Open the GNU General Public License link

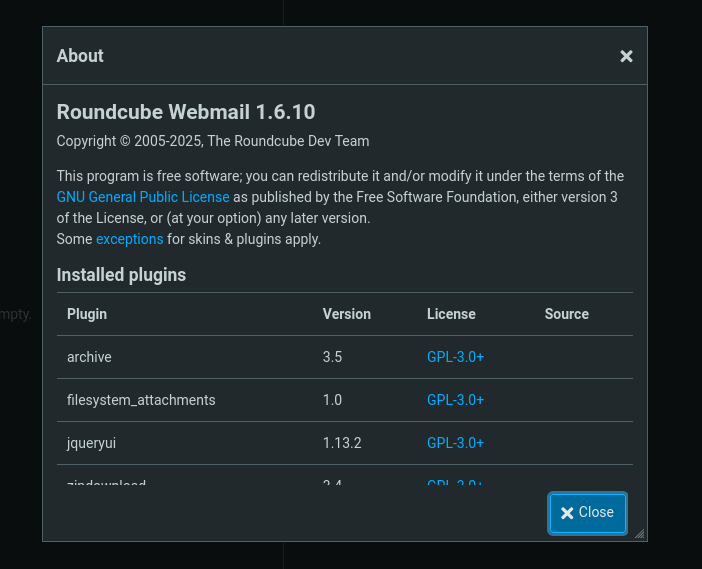pos(143,197)
